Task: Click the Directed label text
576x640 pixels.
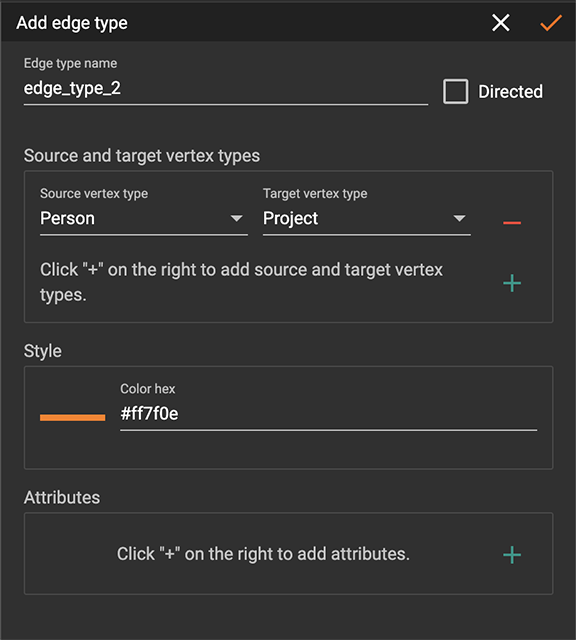Action: click(x=510, y=91)
